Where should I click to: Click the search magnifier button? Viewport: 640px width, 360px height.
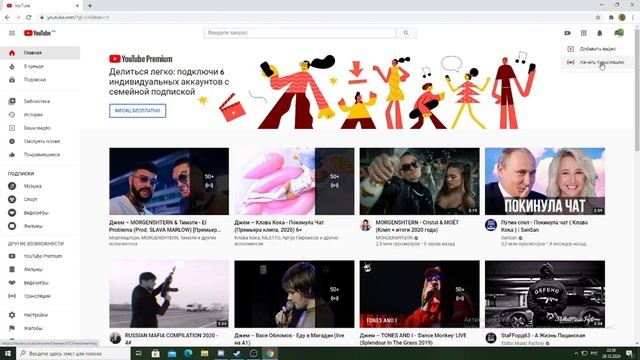(x=406, y=33)
